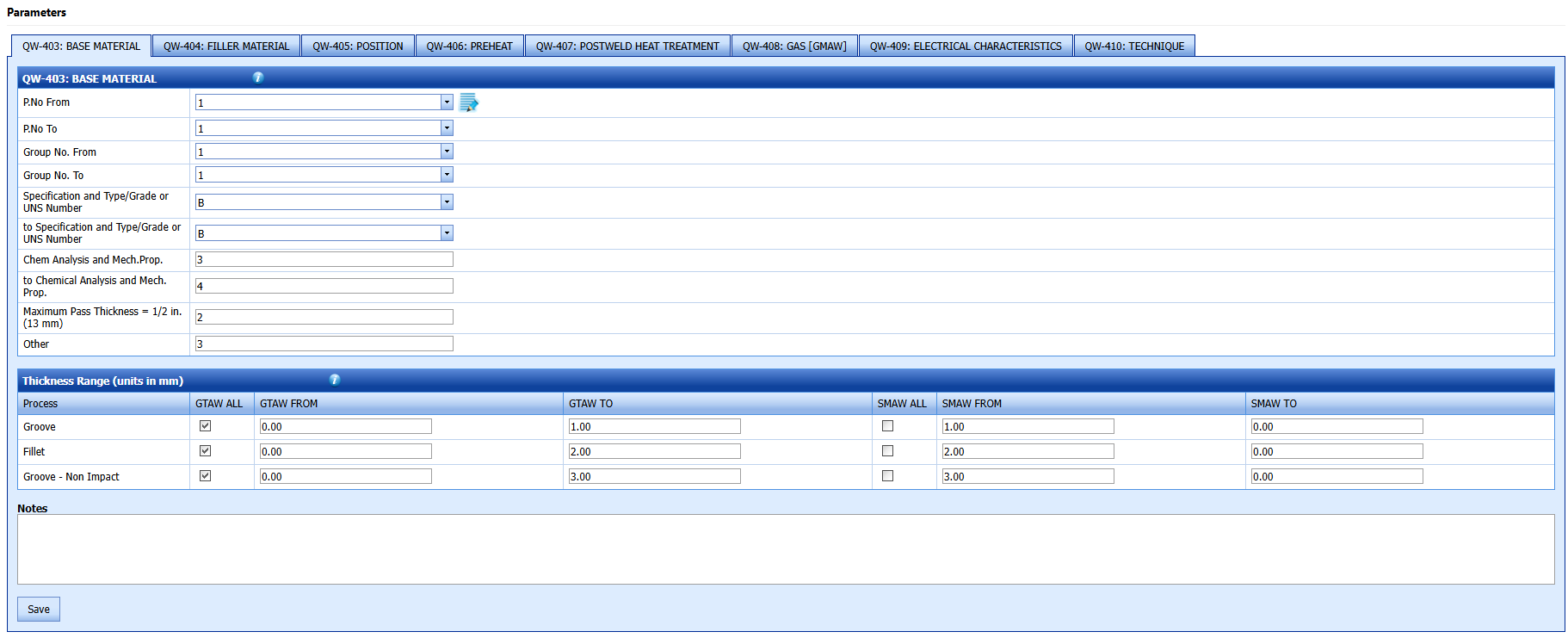Click help icon in Thickness Range header
Viewport: 1568px width, 638px height.
335,380
